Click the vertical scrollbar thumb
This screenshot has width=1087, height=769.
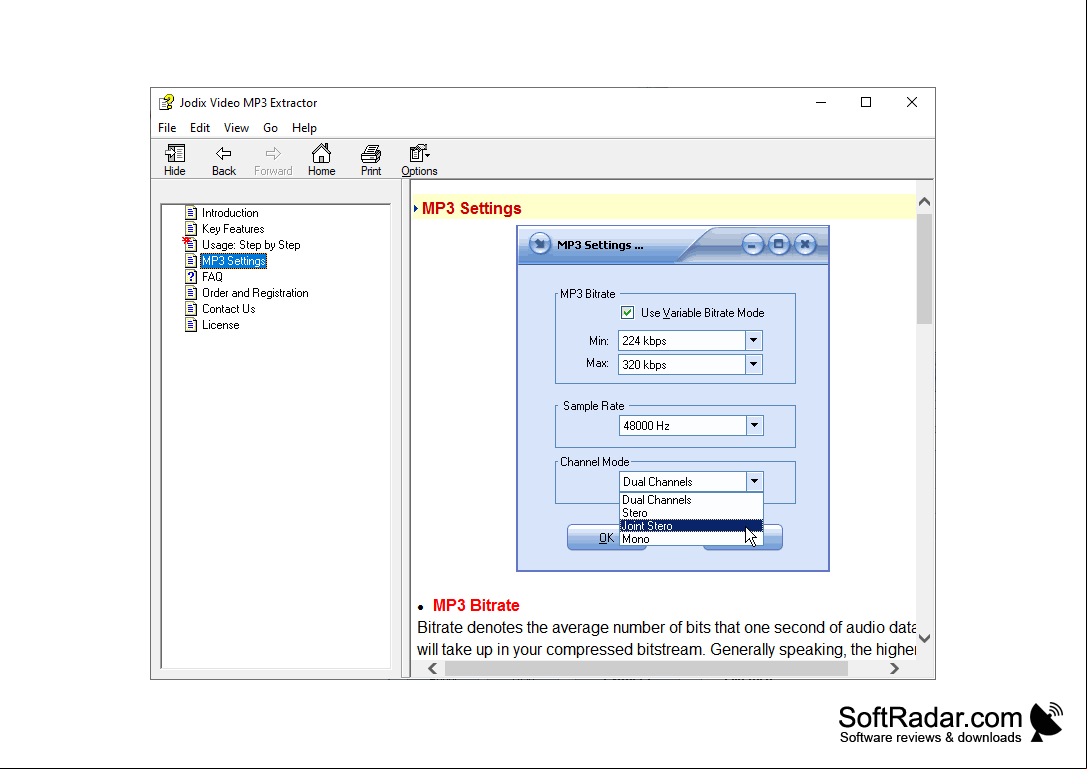pyautogui.click(x=924, y=268)
